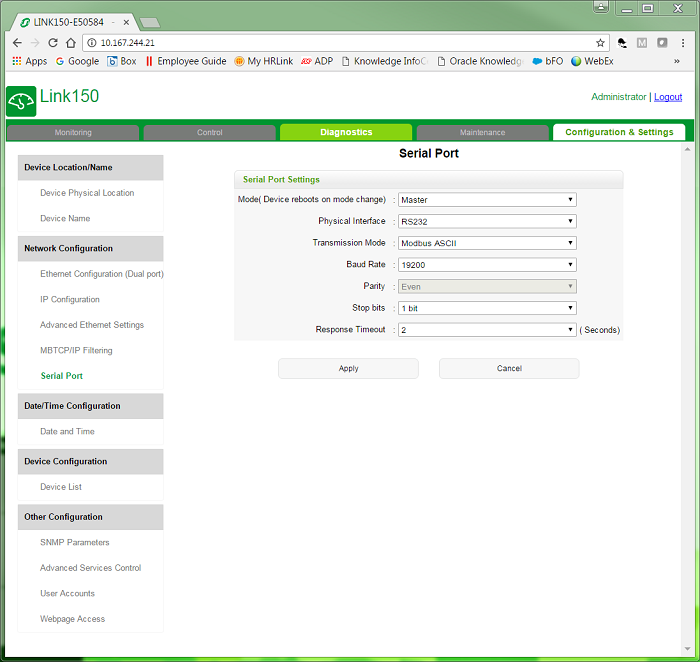Click gray square extension icon
The width and height of the screenshot is (700, 662).
[662, 43]
